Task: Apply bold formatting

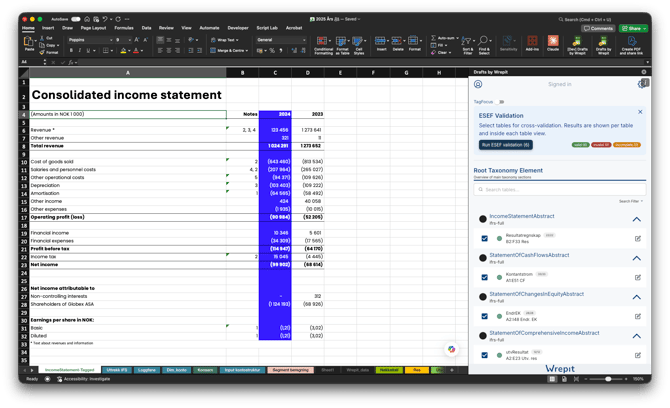Action: tap(71, 50)
